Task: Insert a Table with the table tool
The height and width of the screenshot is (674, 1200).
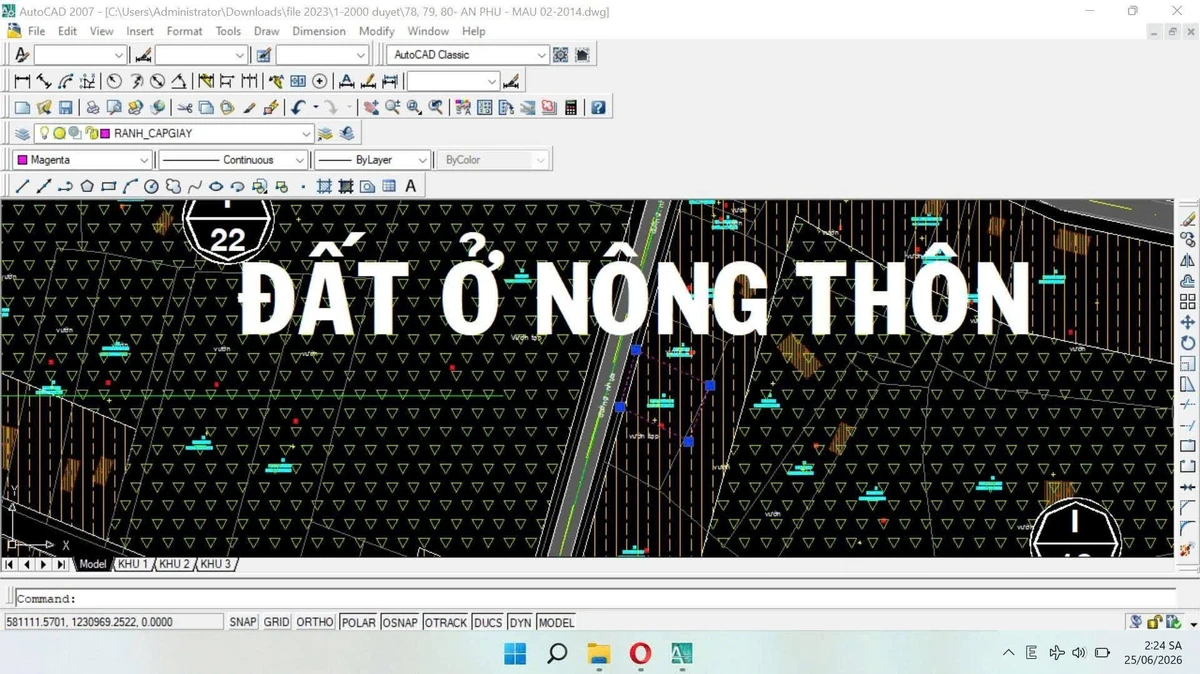Action: (389, 186)
